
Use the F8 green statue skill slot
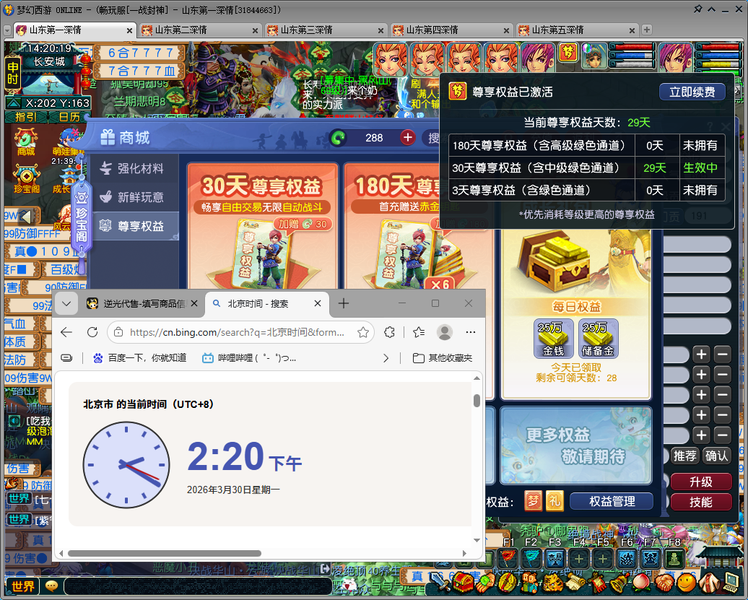coord(675,558)
